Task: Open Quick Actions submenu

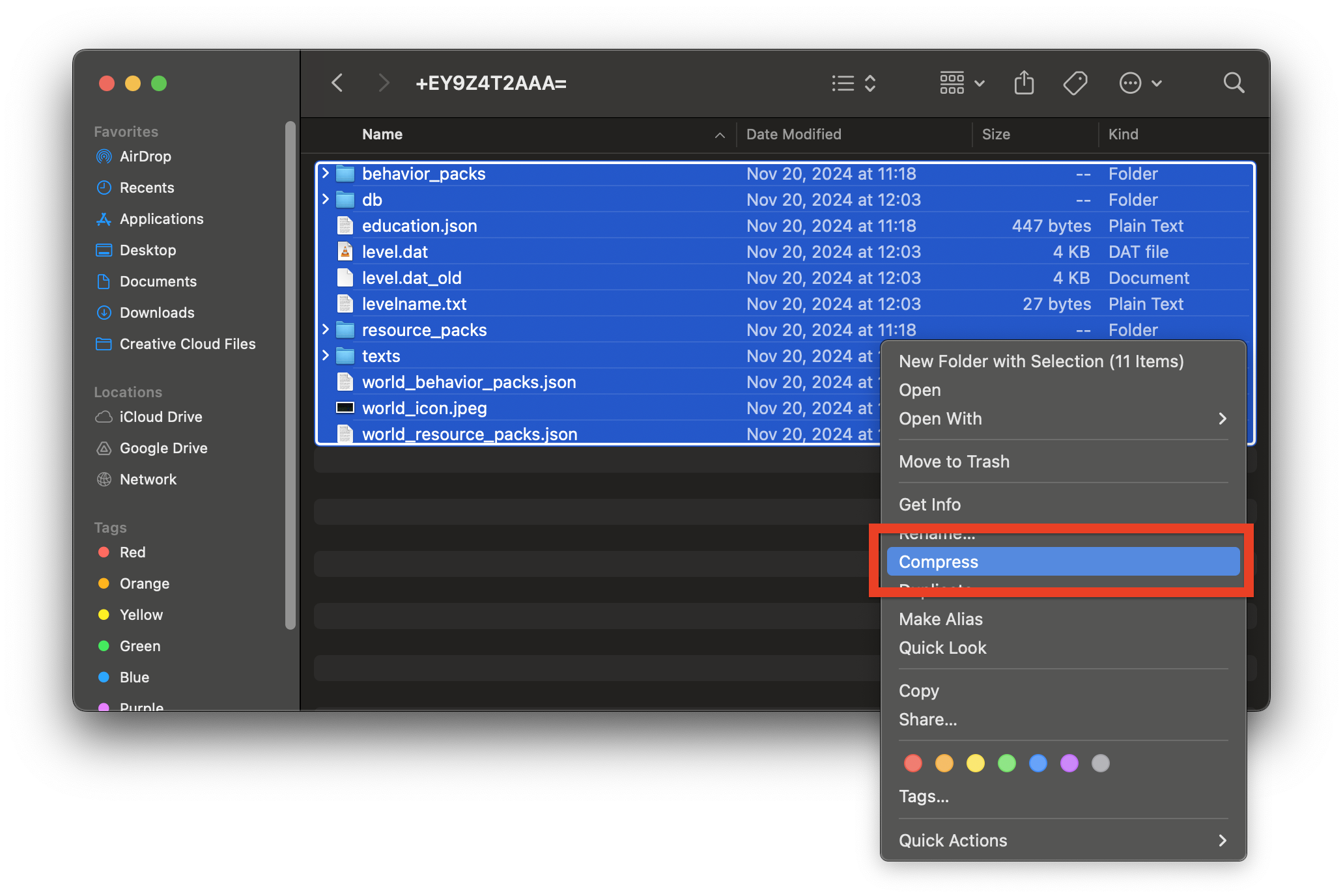Action: [x=952, y=840]
